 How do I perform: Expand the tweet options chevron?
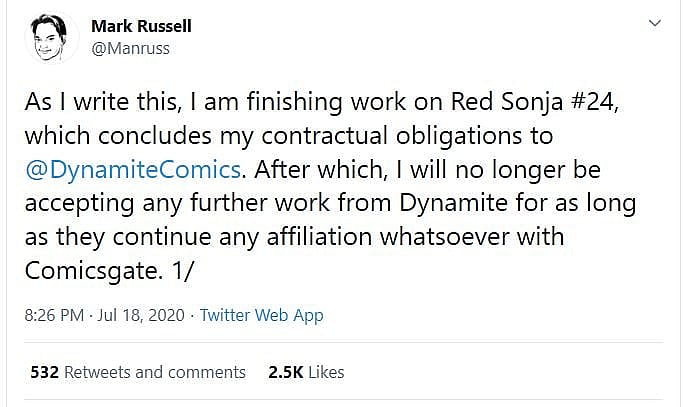pos(654,22)
